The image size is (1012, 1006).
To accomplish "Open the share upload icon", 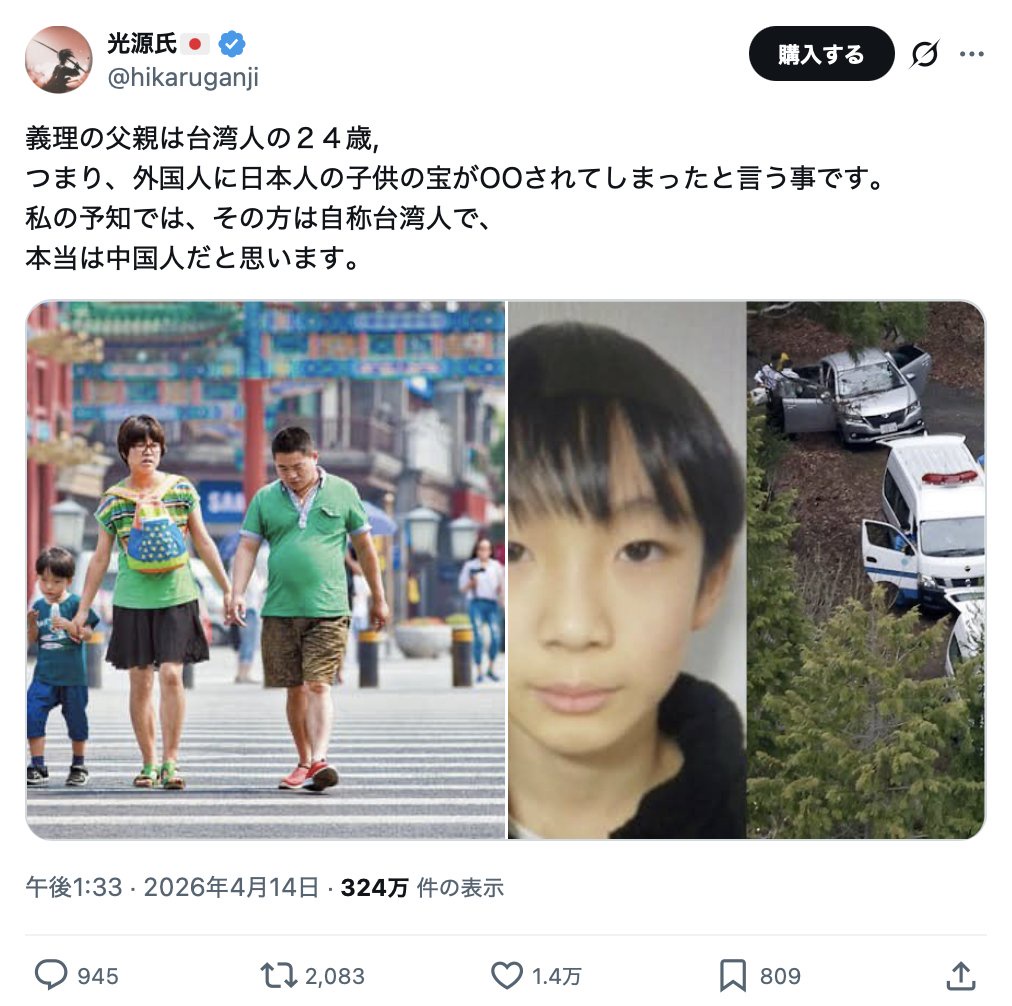I will (960, 975).
